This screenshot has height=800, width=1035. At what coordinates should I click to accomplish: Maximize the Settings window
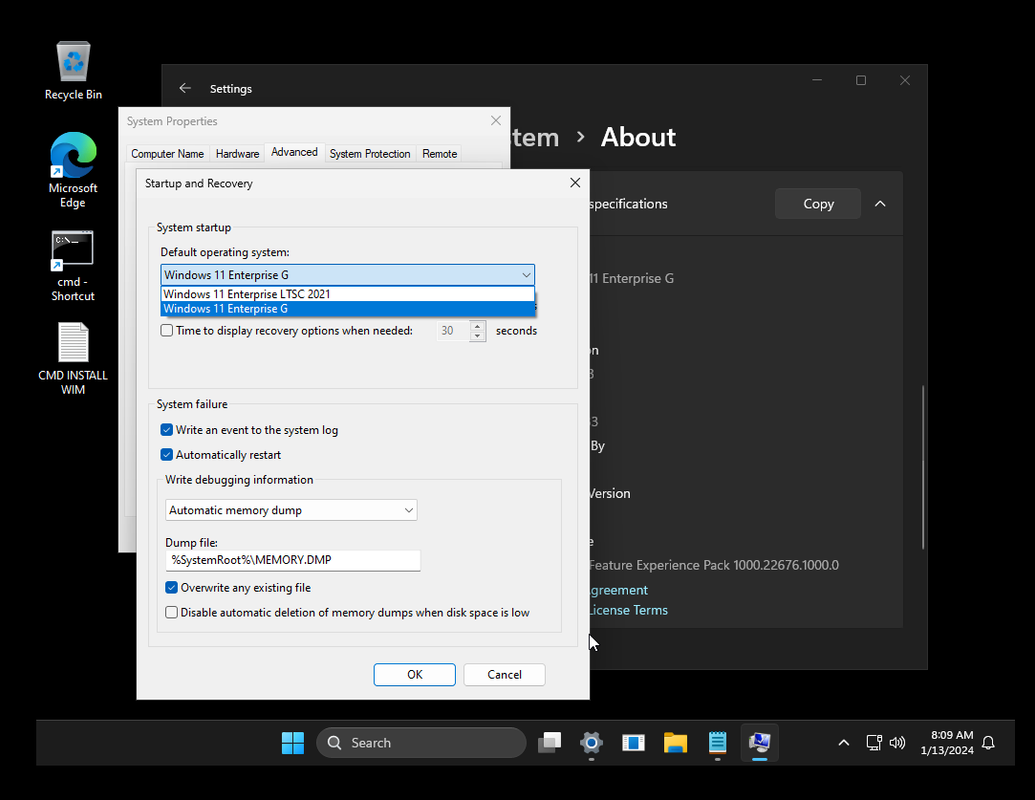point(861,80)
